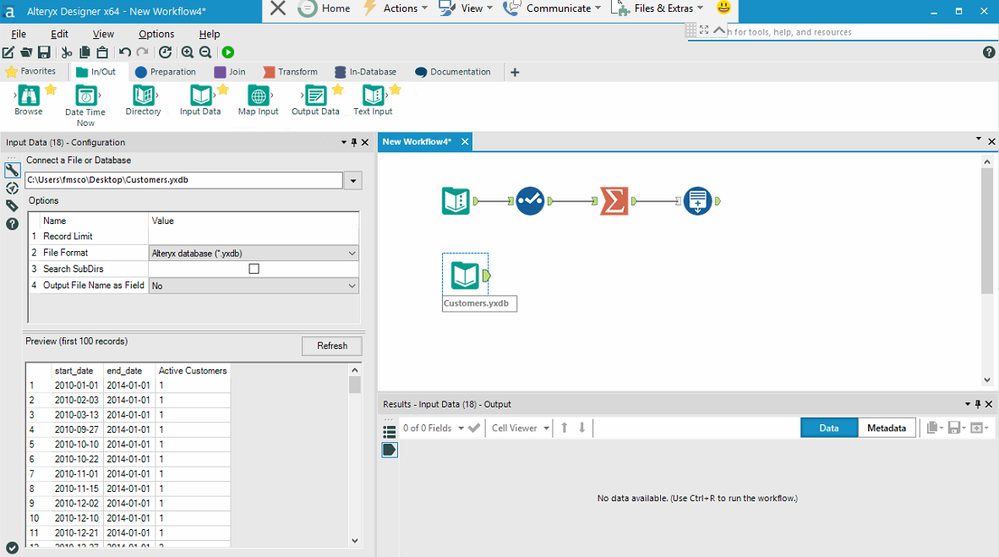Zoom out on the canvas
Image resolution: width=999 pixels, height=557 pixels.
pos(205,52)
